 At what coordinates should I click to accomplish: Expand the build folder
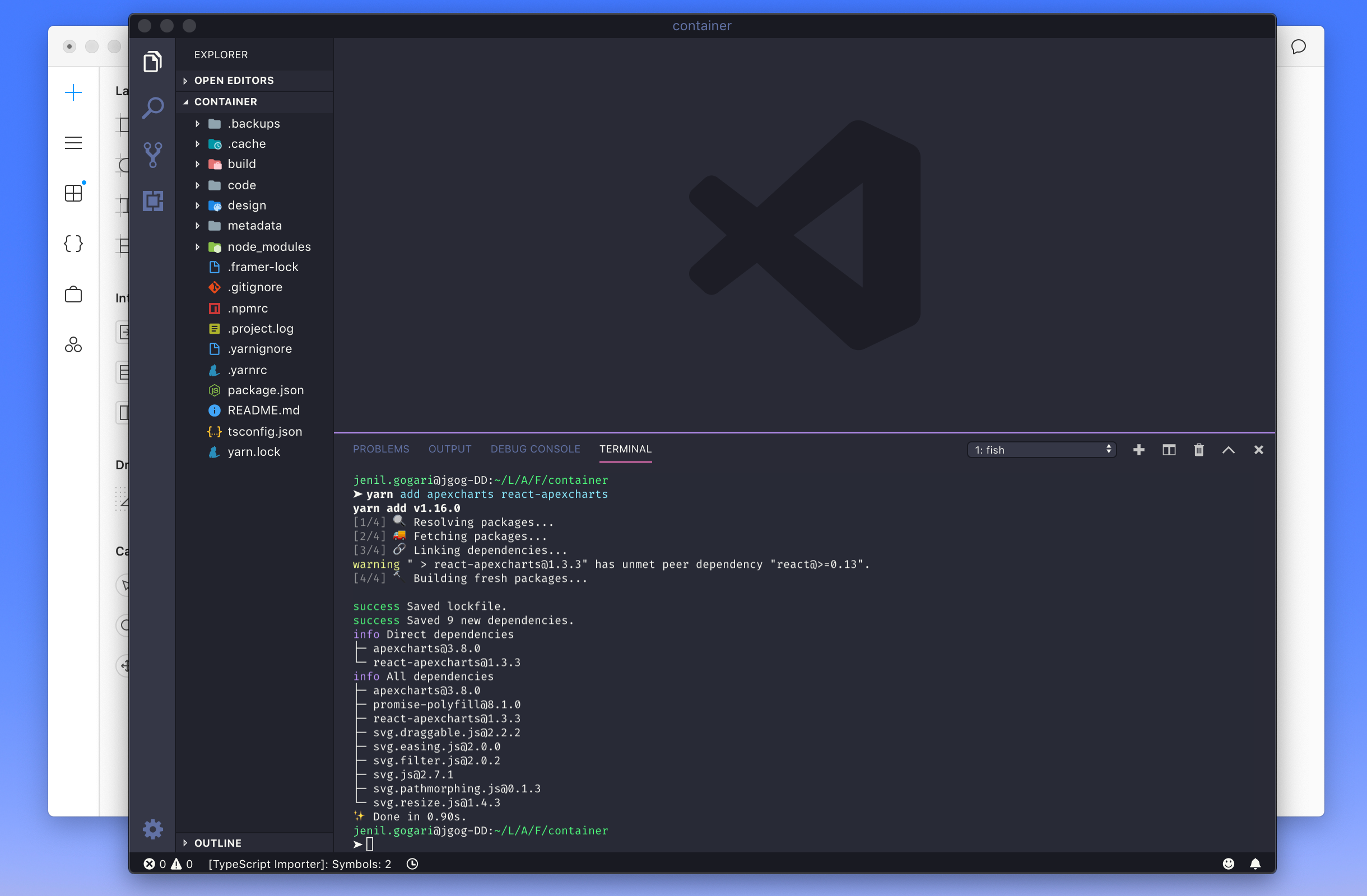254,164
